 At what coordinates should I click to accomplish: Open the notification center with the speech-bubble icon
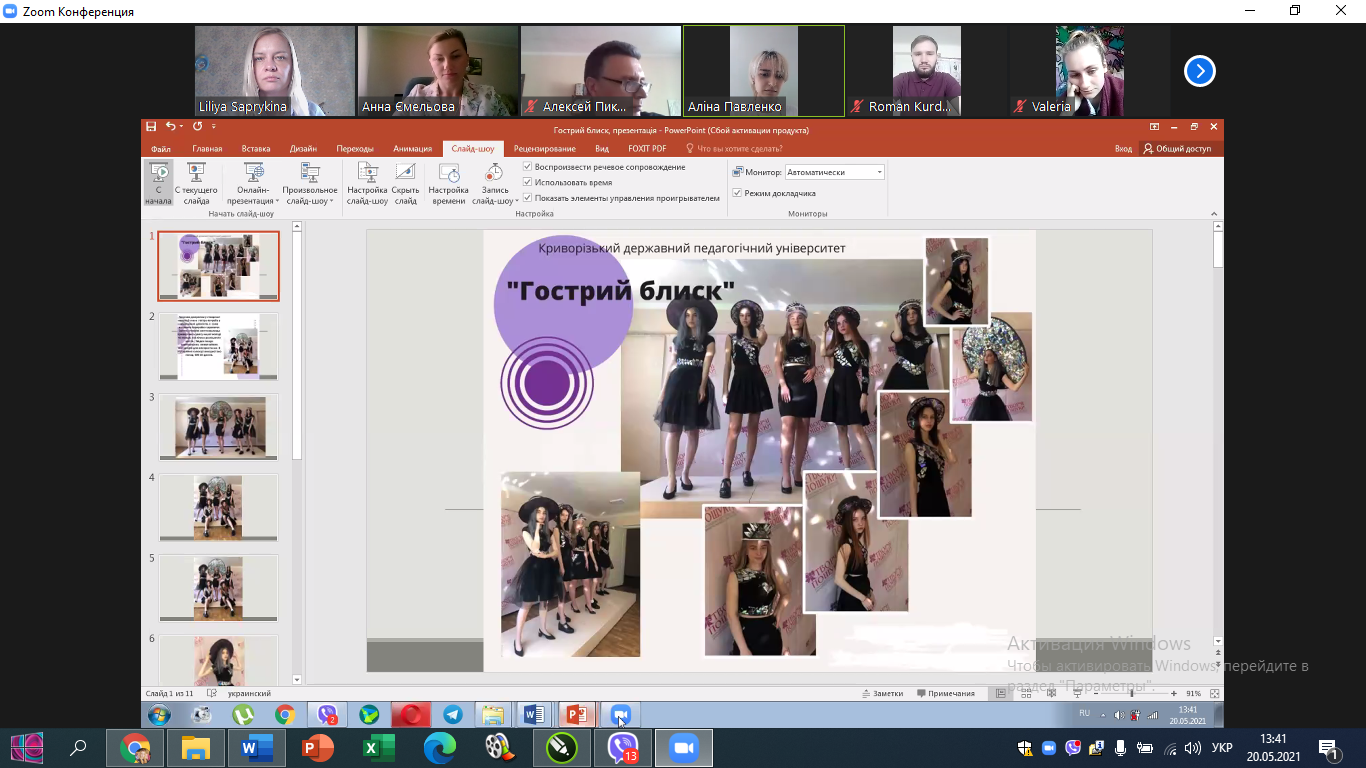[1329, 748]
